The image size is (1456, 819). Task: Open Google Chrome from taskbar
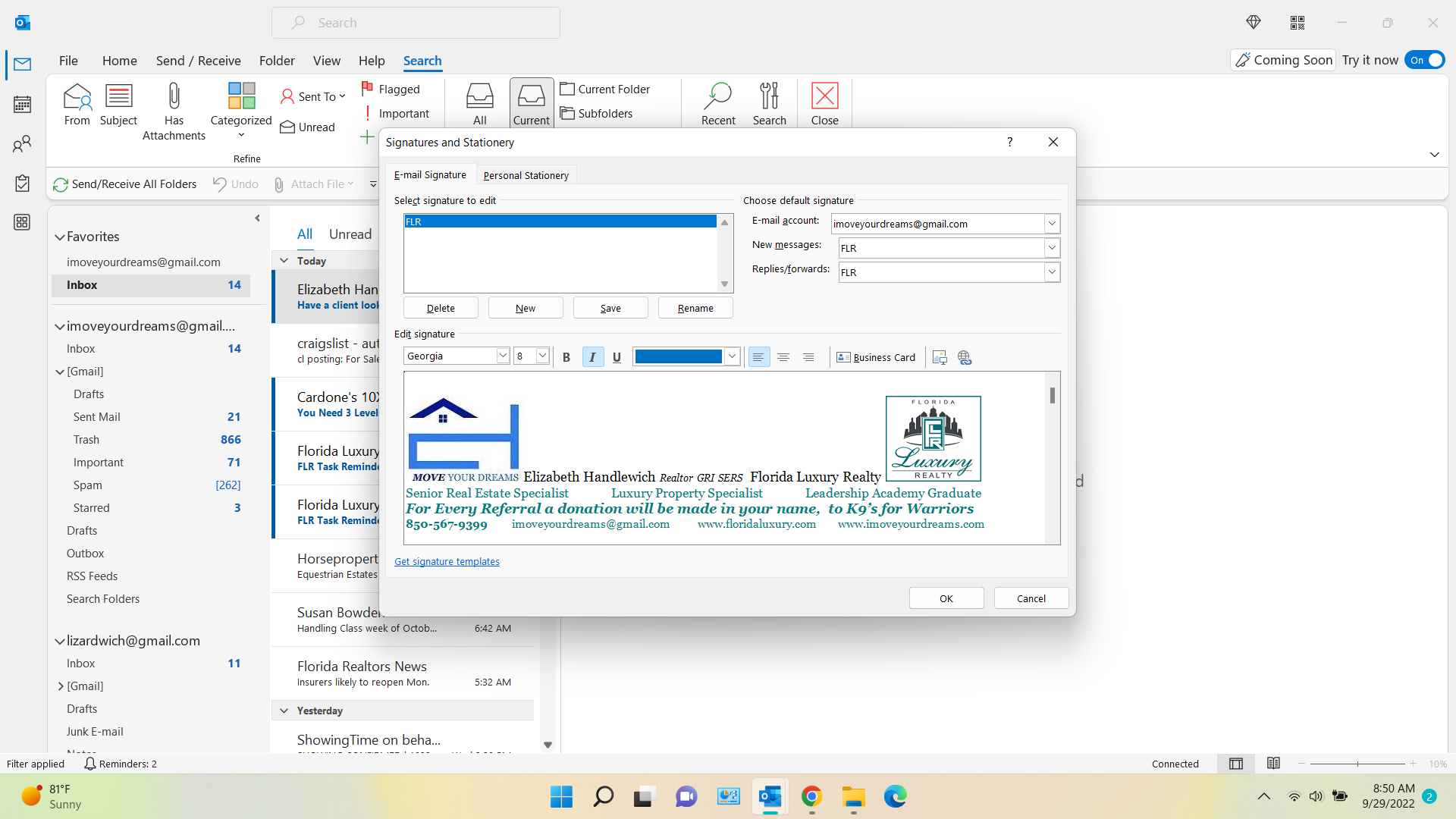click(x=811, y=797)
